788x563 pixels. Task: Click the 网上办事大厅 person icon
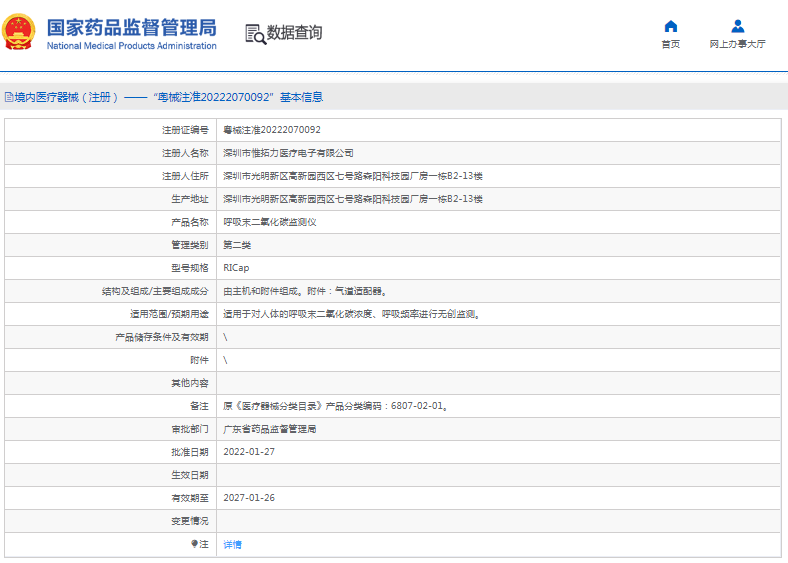(737, 26)
